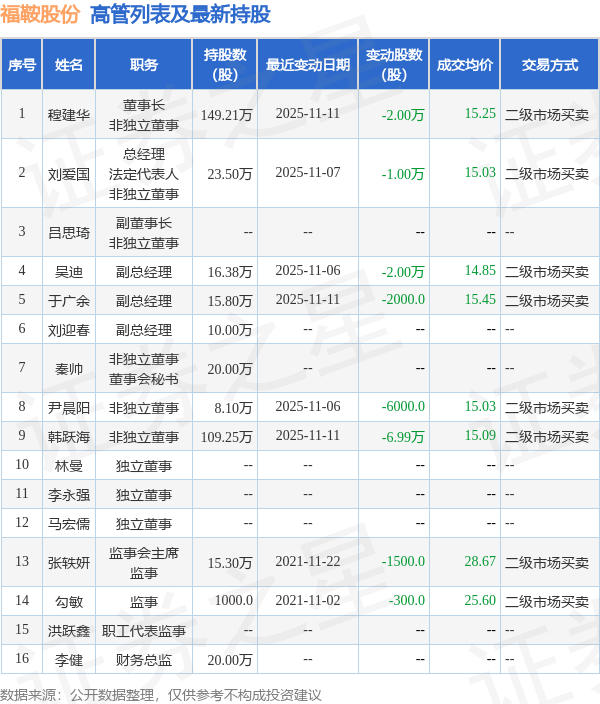
Task: Click the position 法定代表人
Action: tap(144, 174)
